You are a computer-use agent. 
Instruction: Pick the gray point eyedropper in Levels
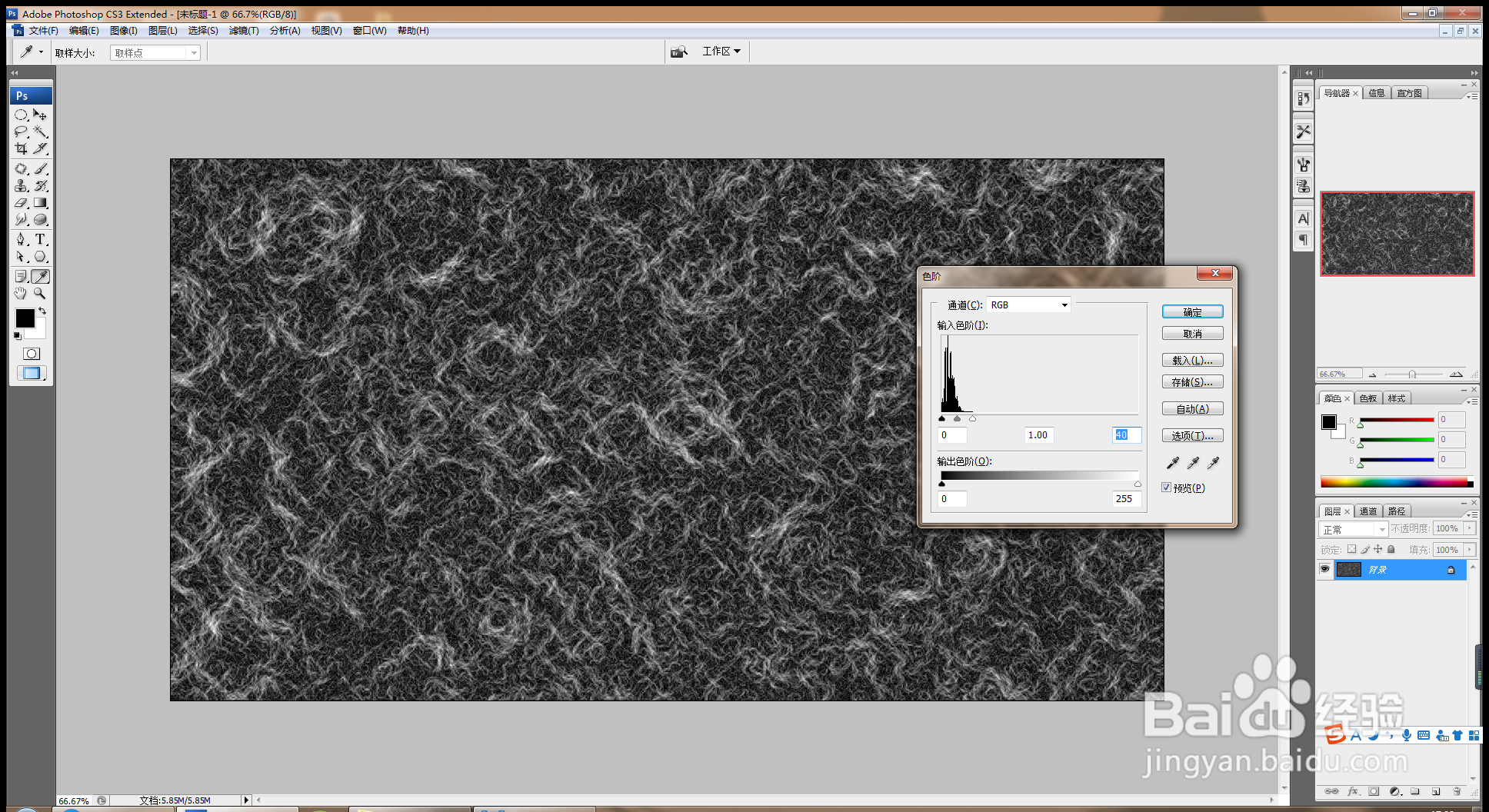1193,463
